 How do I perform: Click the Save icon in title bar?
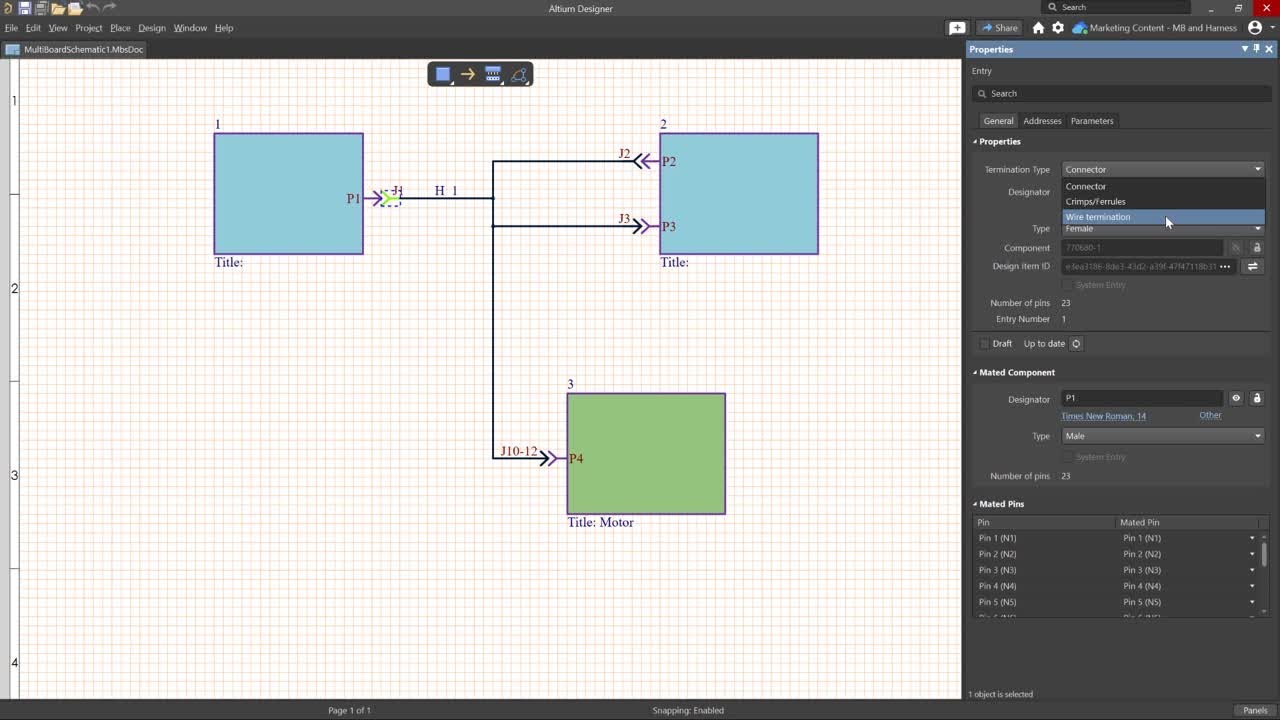(x=25, y=8)
